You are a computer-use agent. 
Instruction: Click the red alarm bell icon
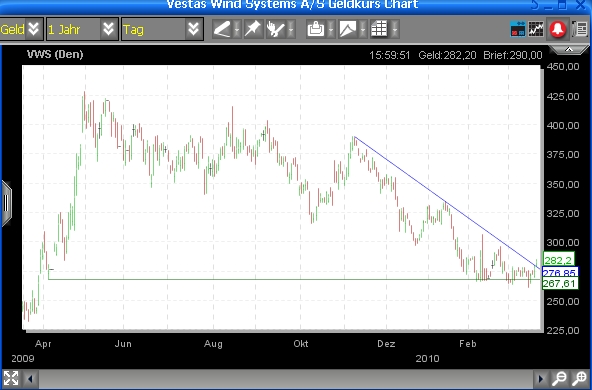(558, 29)
